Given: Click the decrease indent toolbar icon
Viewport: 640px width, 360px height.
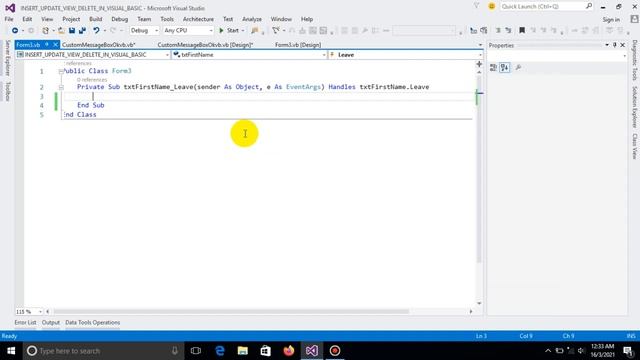Looking at the screenshot, I should coord(498,30).
